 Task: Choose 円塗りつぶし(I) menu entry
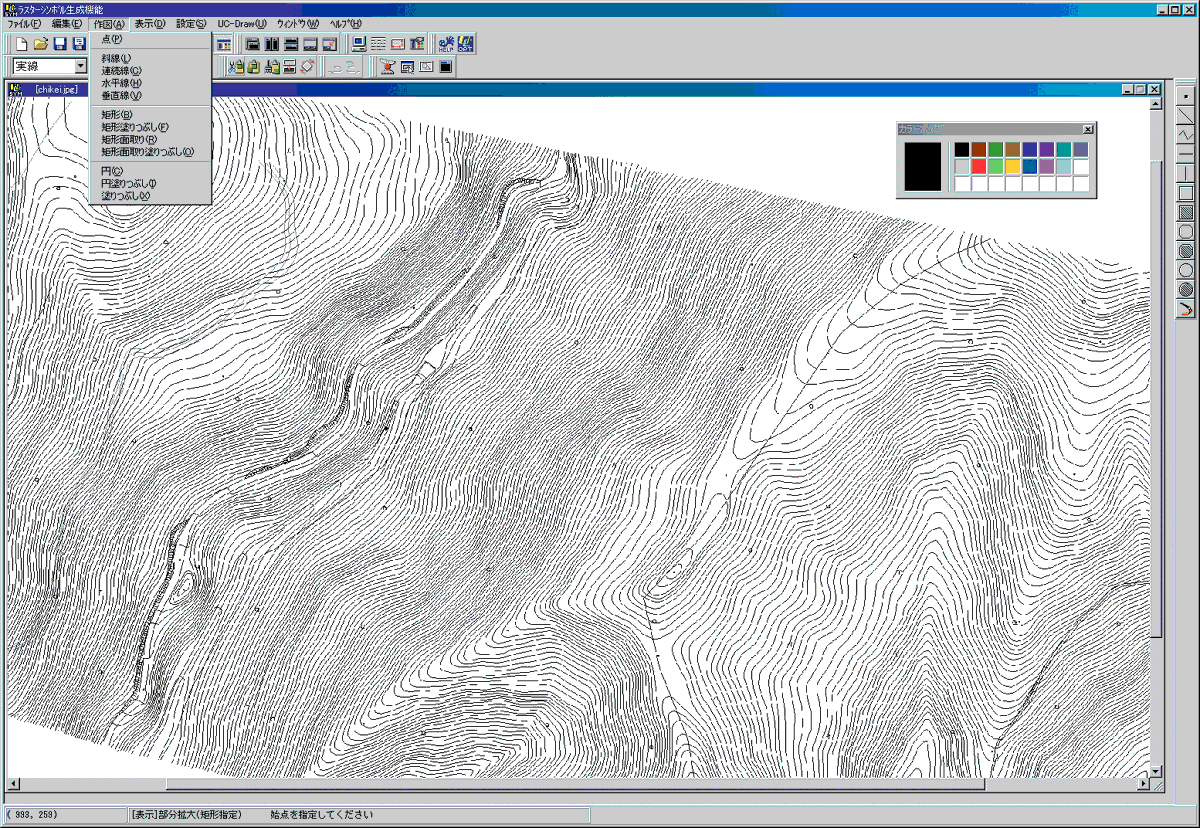coord(150,184)
